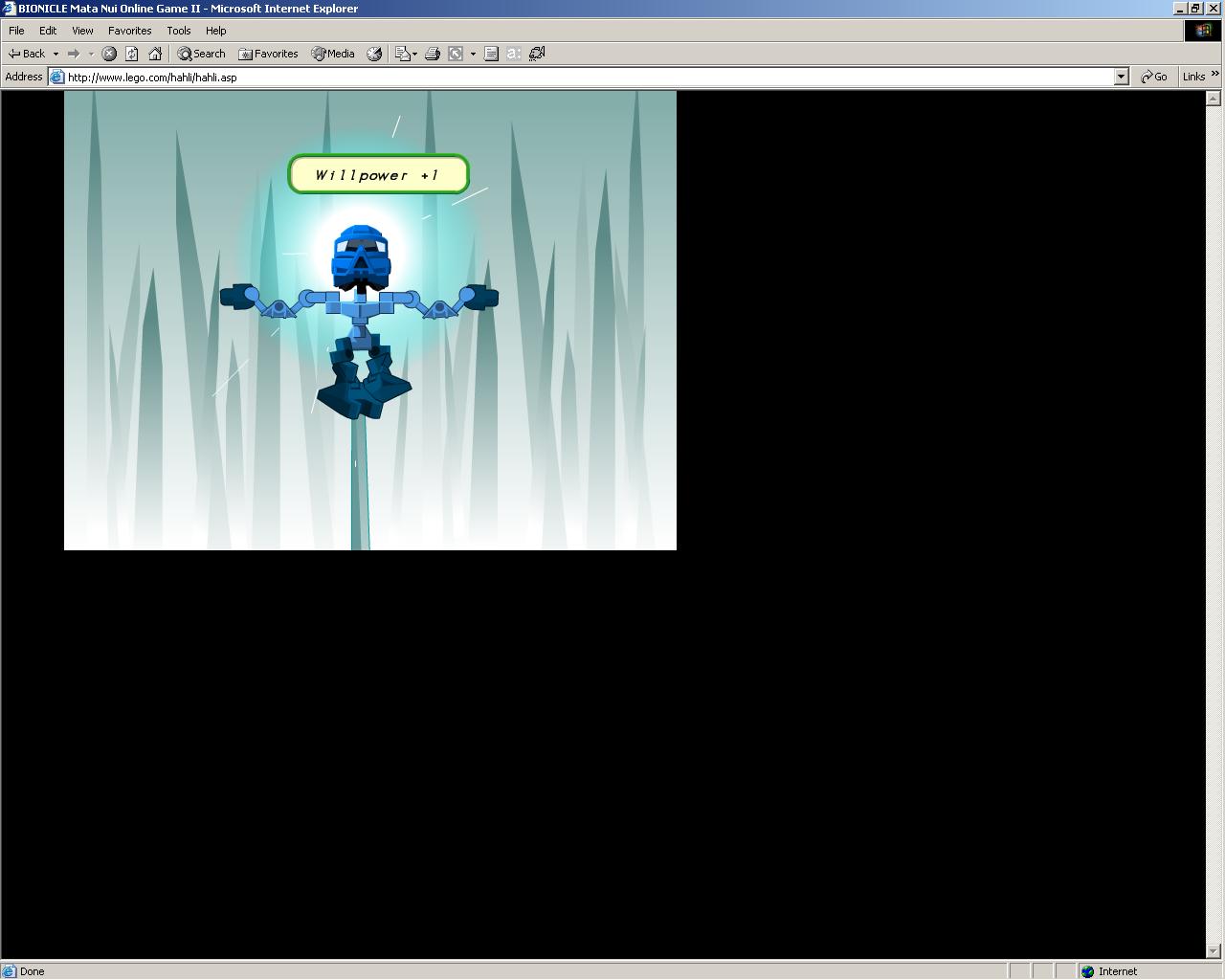This screenshot has height=980, width=1225.
Task: Open the Mail button dropdown arrow
Action: 414,54
